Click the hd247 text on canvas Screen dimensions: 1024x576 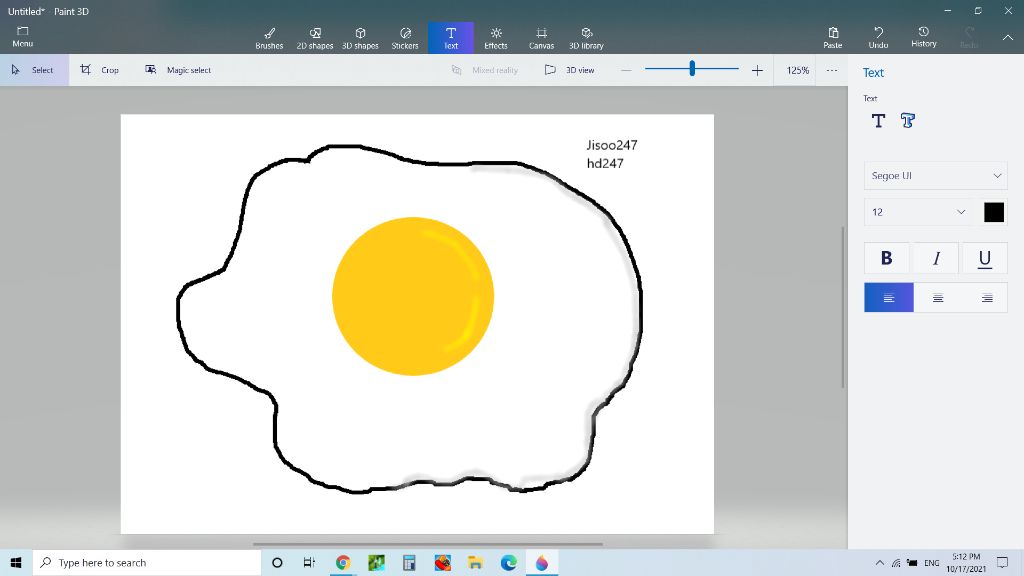(605, 163)
